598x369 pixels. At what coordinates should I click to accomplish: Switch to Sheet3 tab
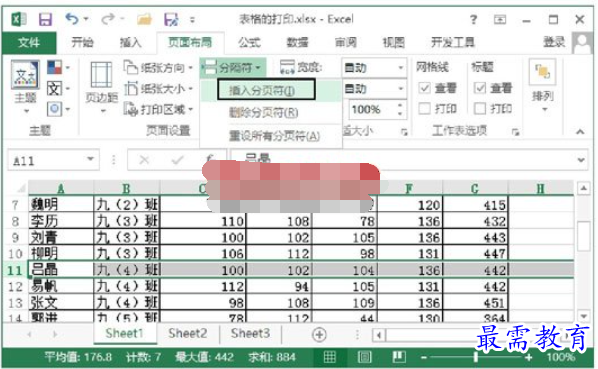click(x=250, y=334)
